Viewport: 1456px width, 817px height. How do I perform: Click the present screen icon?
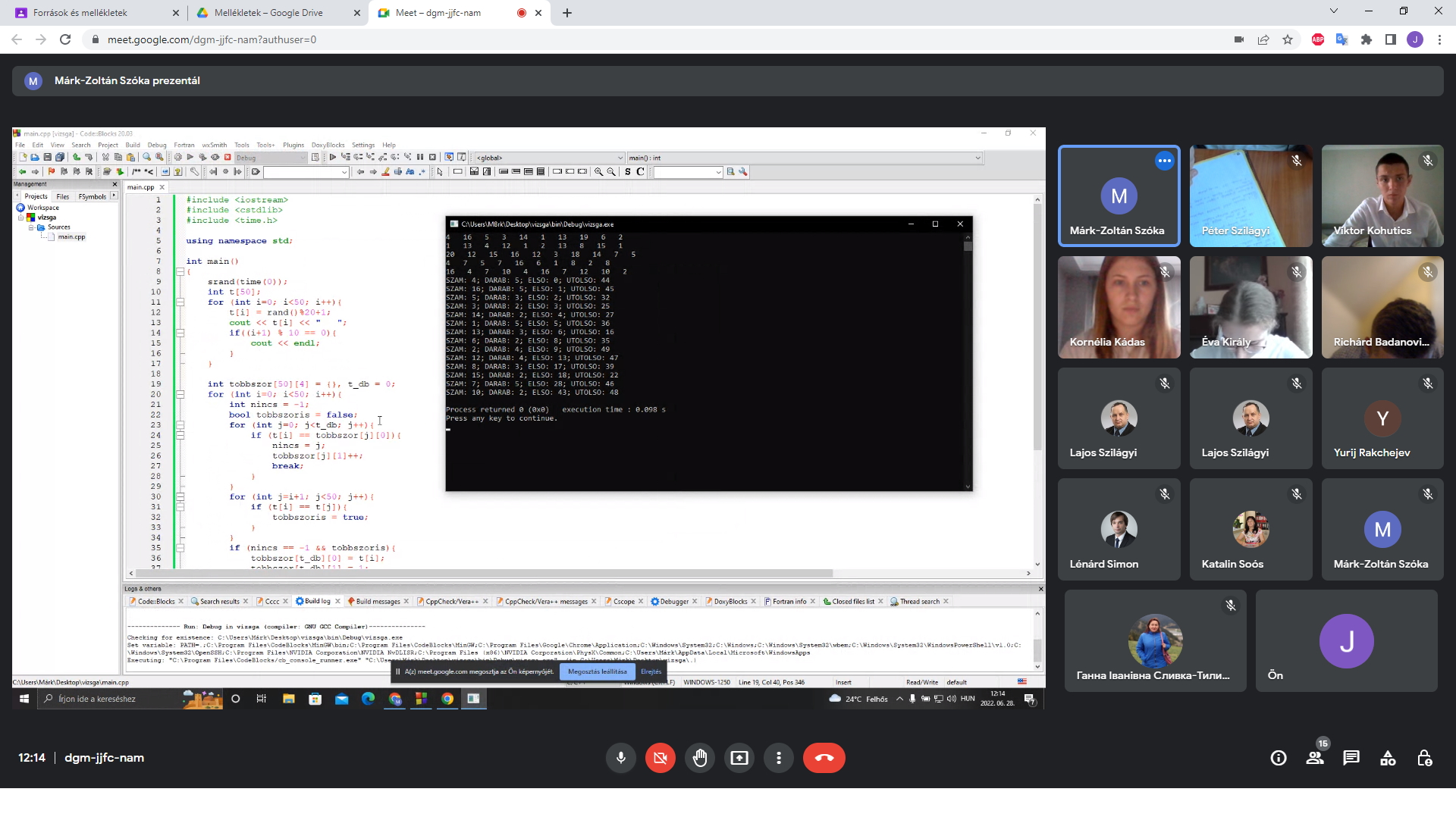[x=739, y=758]
